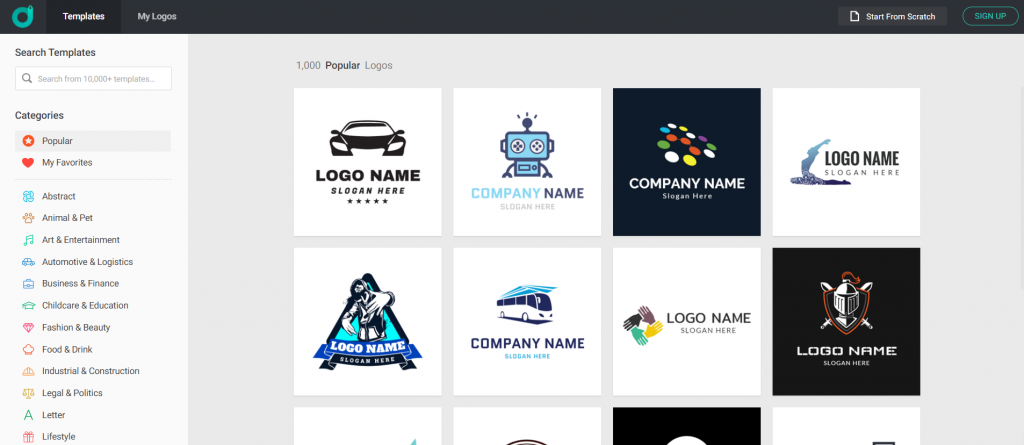The image size is (1024, 445).
Task: Select the Popular category label
Action: click(x=57, y=140)
